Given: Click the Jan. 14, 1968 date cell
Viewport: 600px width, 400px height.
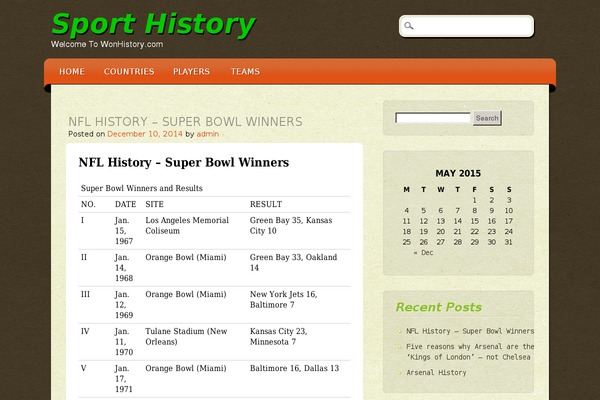Looking at the screenshot, I should coord(124,268).
